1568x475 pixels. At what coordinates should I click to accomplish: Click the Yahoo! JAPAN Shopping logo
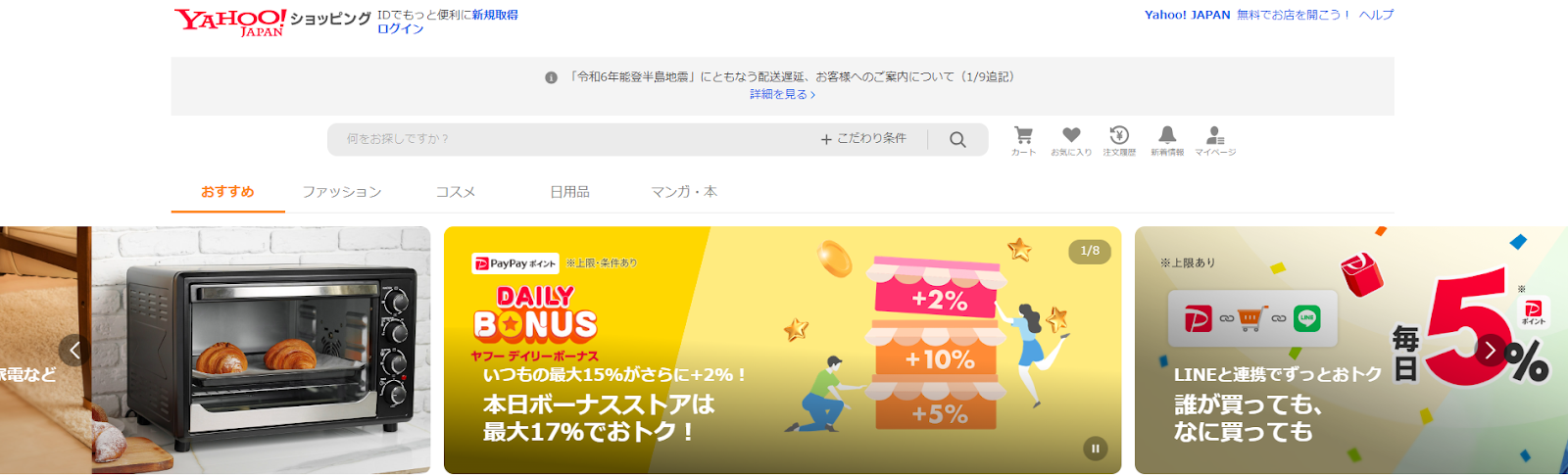tap(272, 22)
